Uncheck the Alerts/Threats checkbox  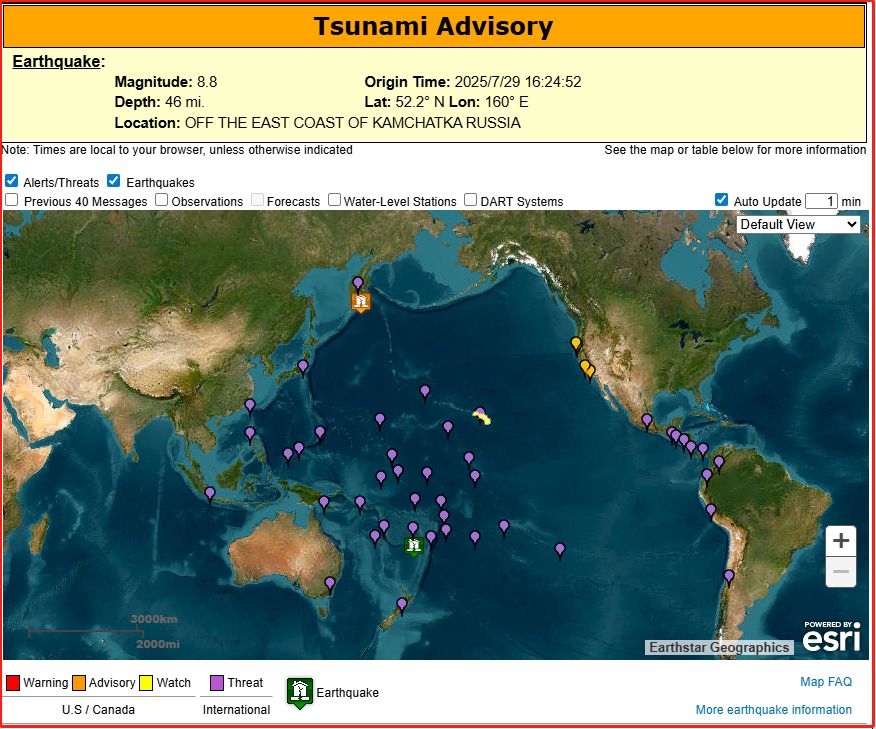(11, 182)
